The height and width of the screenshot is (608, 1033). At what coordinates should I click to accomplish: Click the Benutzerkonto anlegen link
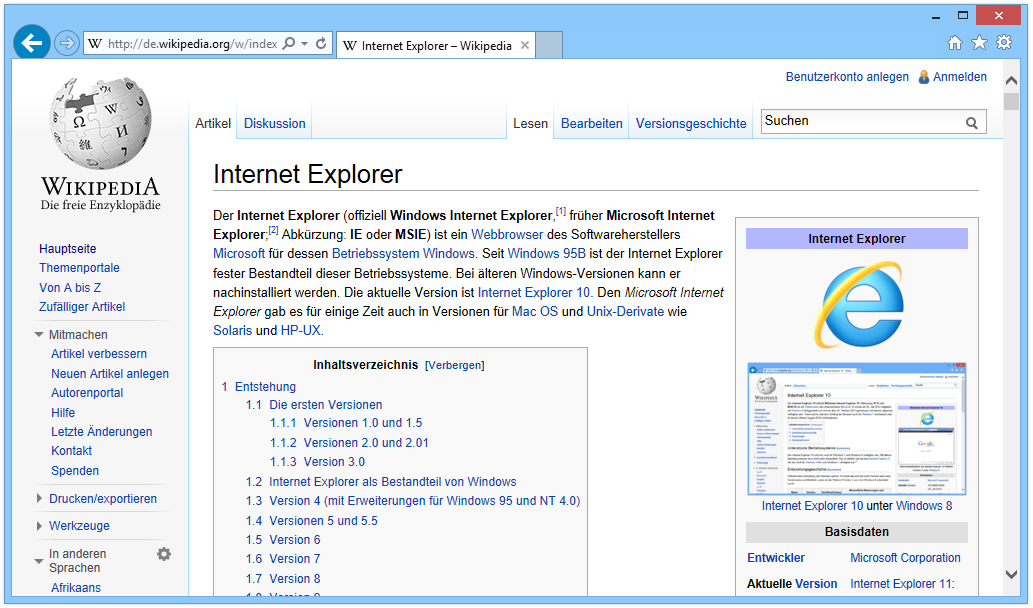[847, 77]
